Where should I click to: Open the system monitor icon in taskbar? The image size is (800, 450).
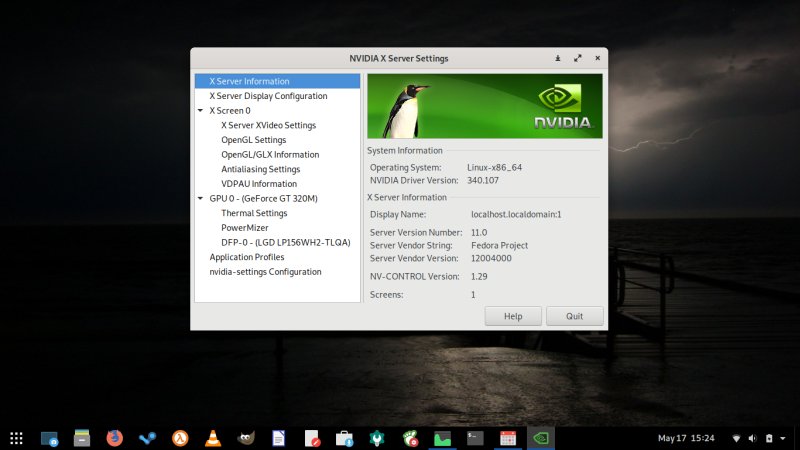click(442, 438)
